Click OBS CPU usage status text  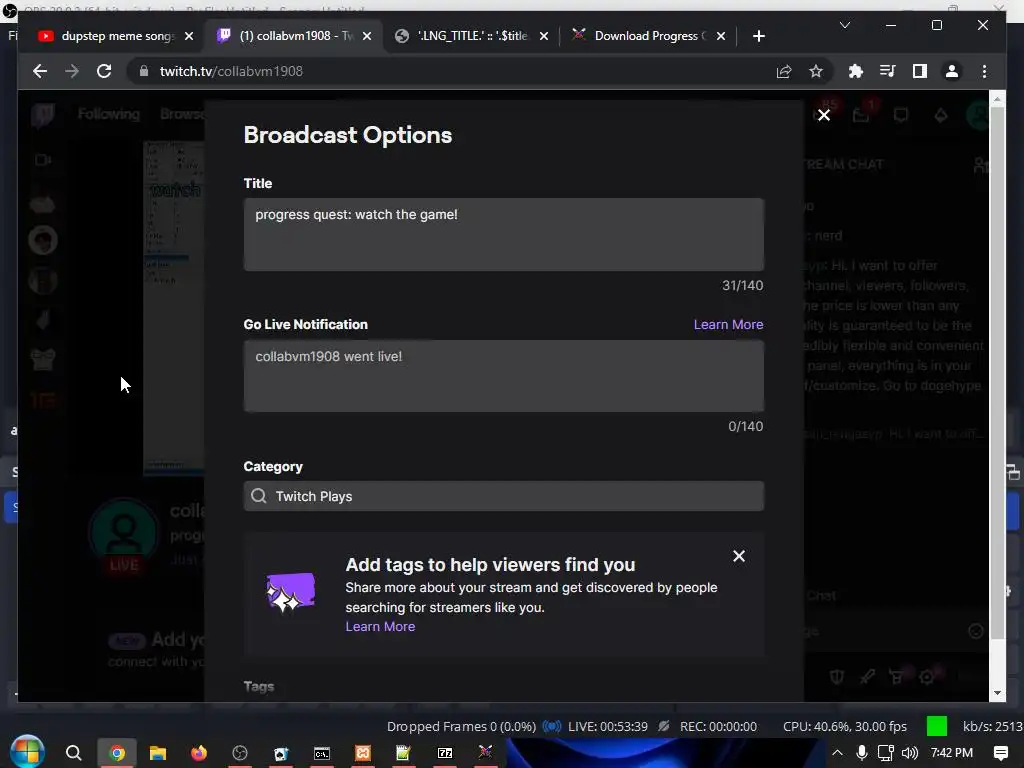[x=845, y=726]
